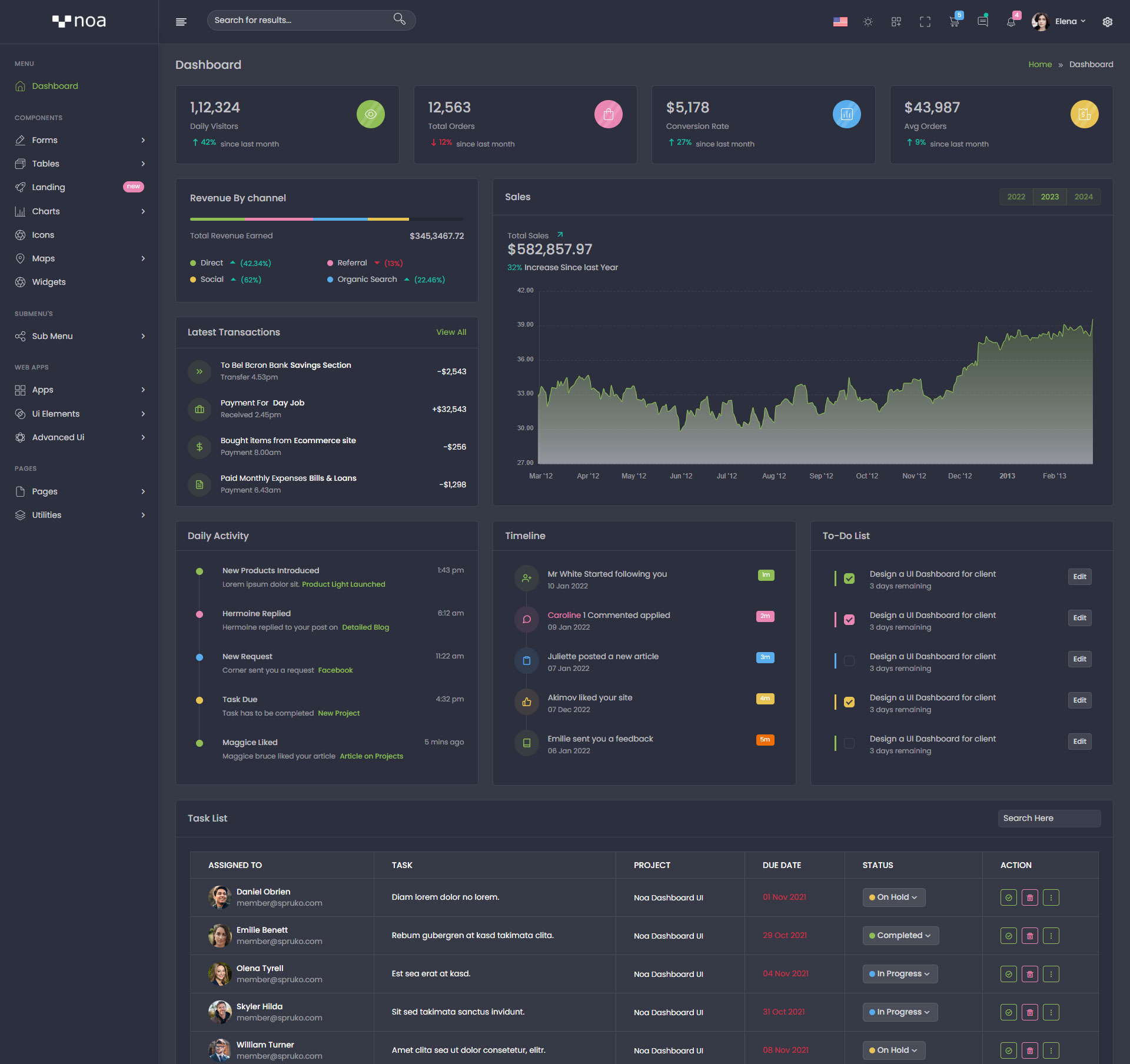The image size is (1130, 1064).
Task: Uncheck the first To-Do list checkbox
Action: pyautogui.click(x=849, y=578)
